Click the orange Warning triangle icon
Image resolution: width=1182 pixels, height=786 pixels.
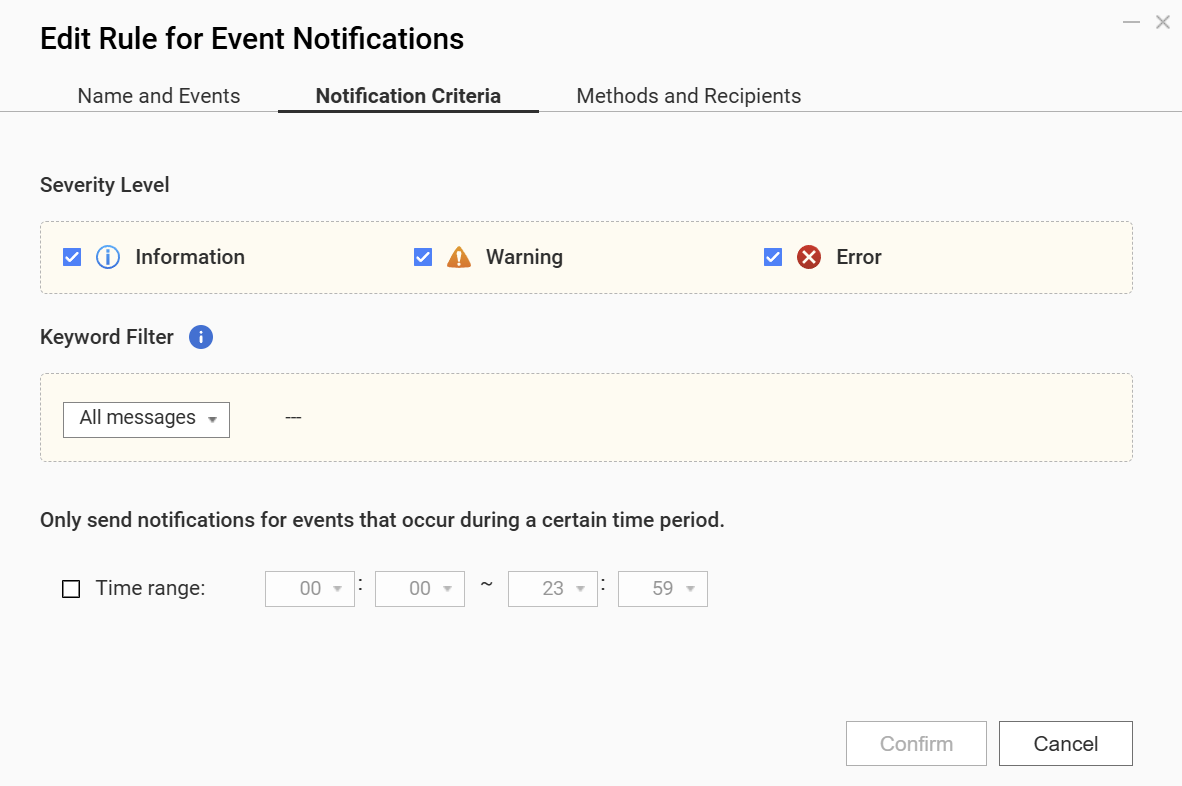pyautogui.click(x=458, y=257)
